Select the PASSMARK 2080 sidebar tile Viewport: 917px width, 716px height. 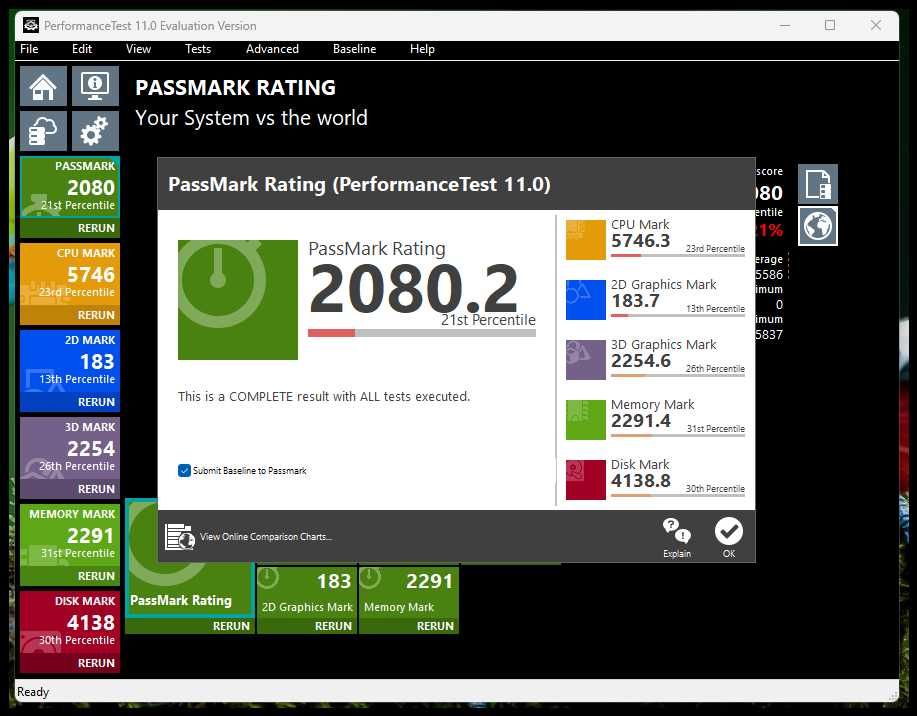pos(70,187)
